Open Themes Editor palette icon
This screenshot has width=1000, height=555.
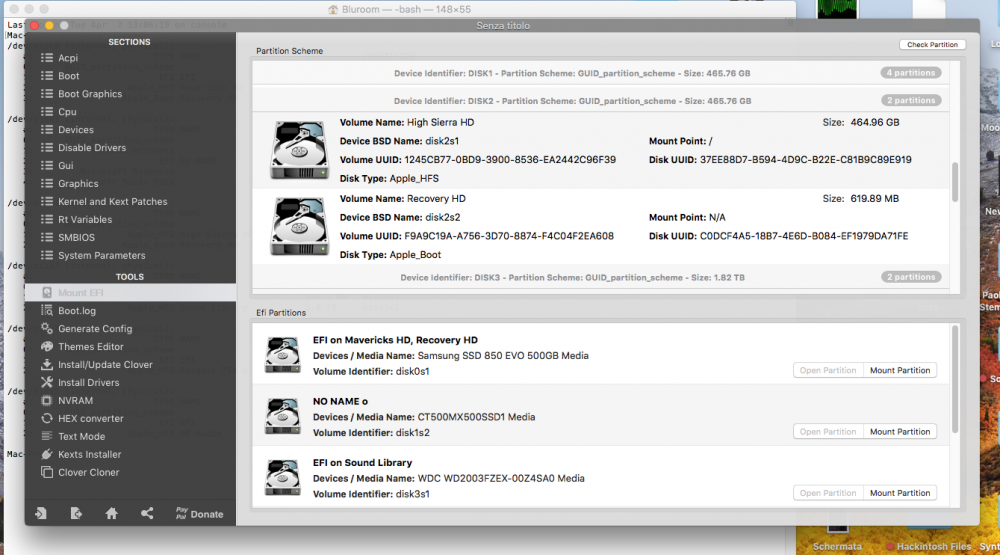(x=47, y=346)
